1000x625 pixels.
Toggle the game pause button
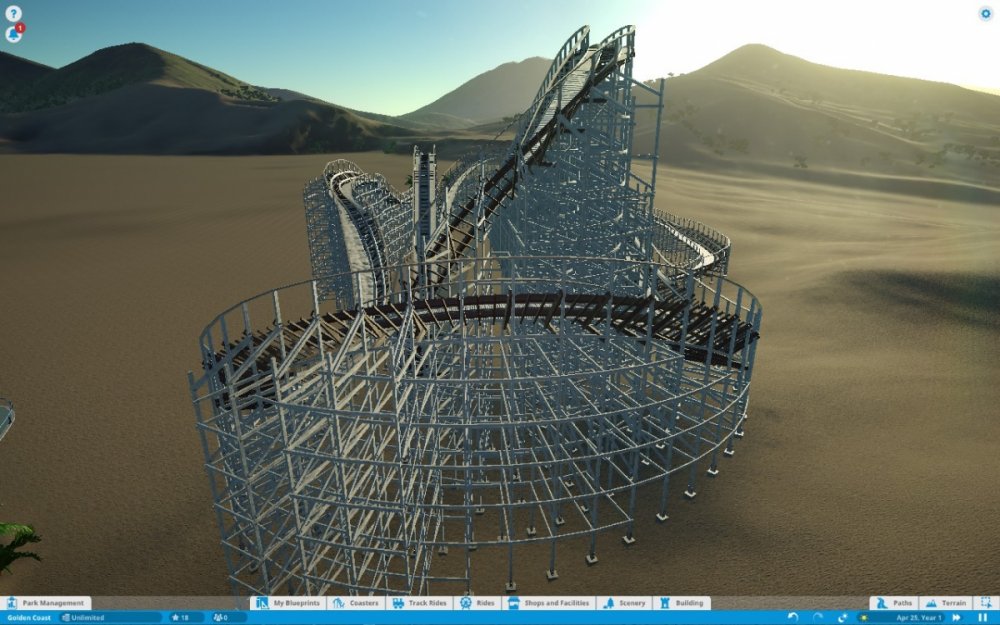tap(982, 618)
